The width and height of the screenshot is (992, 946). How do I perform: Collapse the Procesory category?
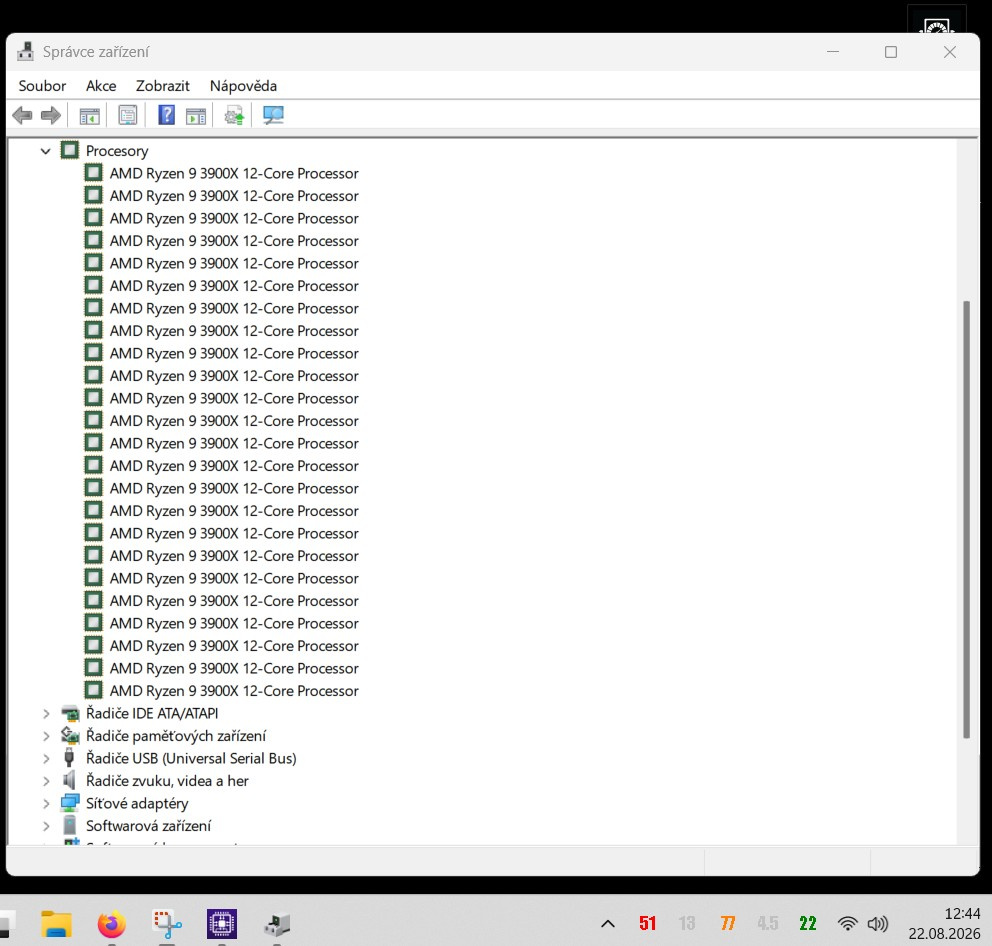pos(46,151)
